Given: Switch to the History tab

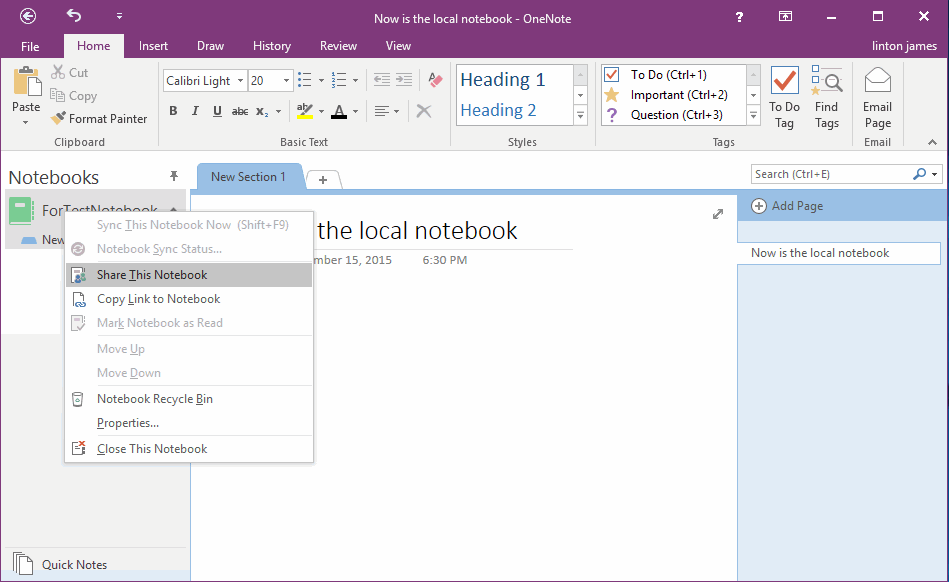Looking at the screenshot, I should (272, 45).
